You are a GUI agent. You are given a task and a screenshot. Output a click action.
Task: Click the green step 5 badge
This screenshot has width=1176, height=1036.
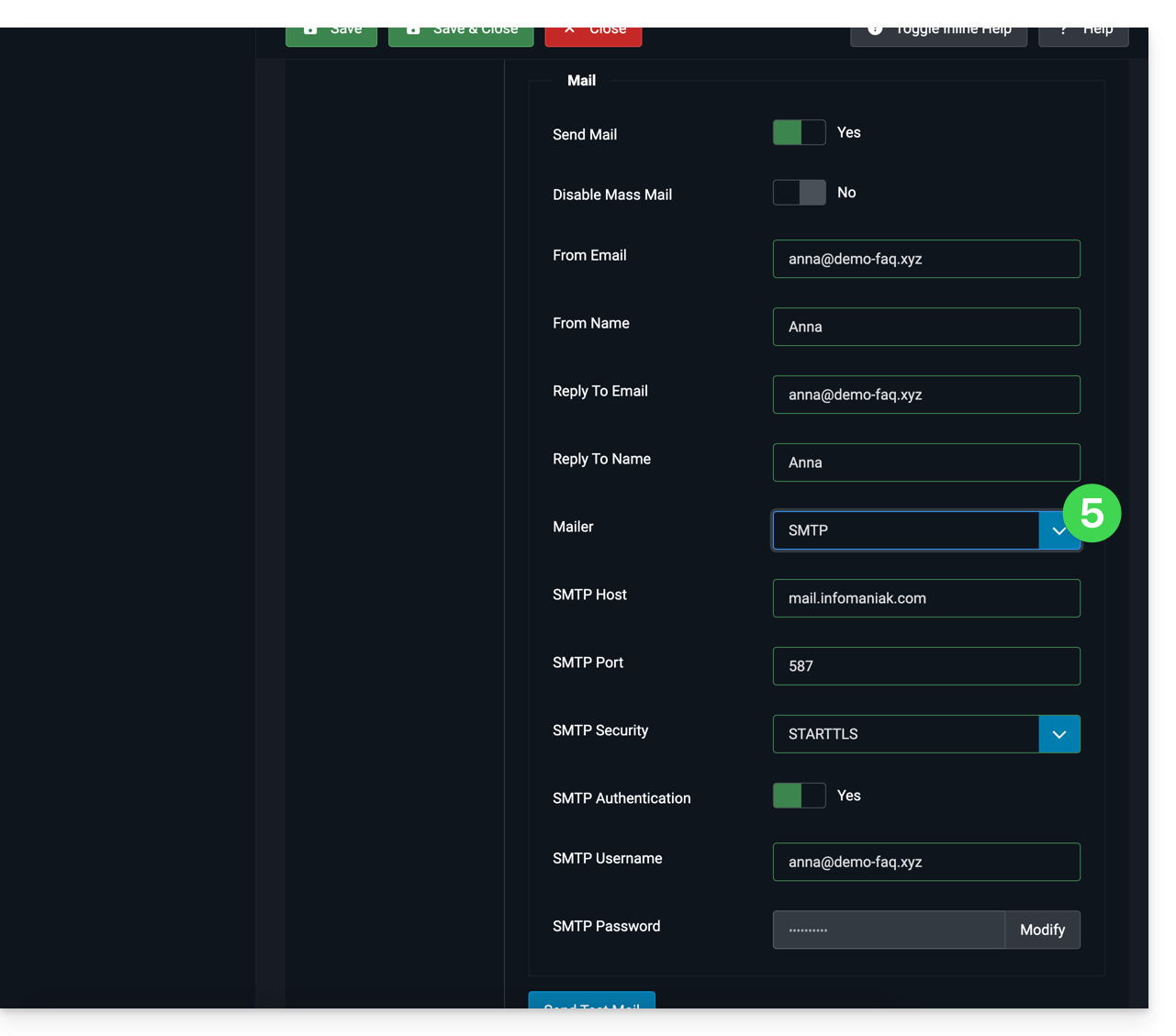[1092, 513]
